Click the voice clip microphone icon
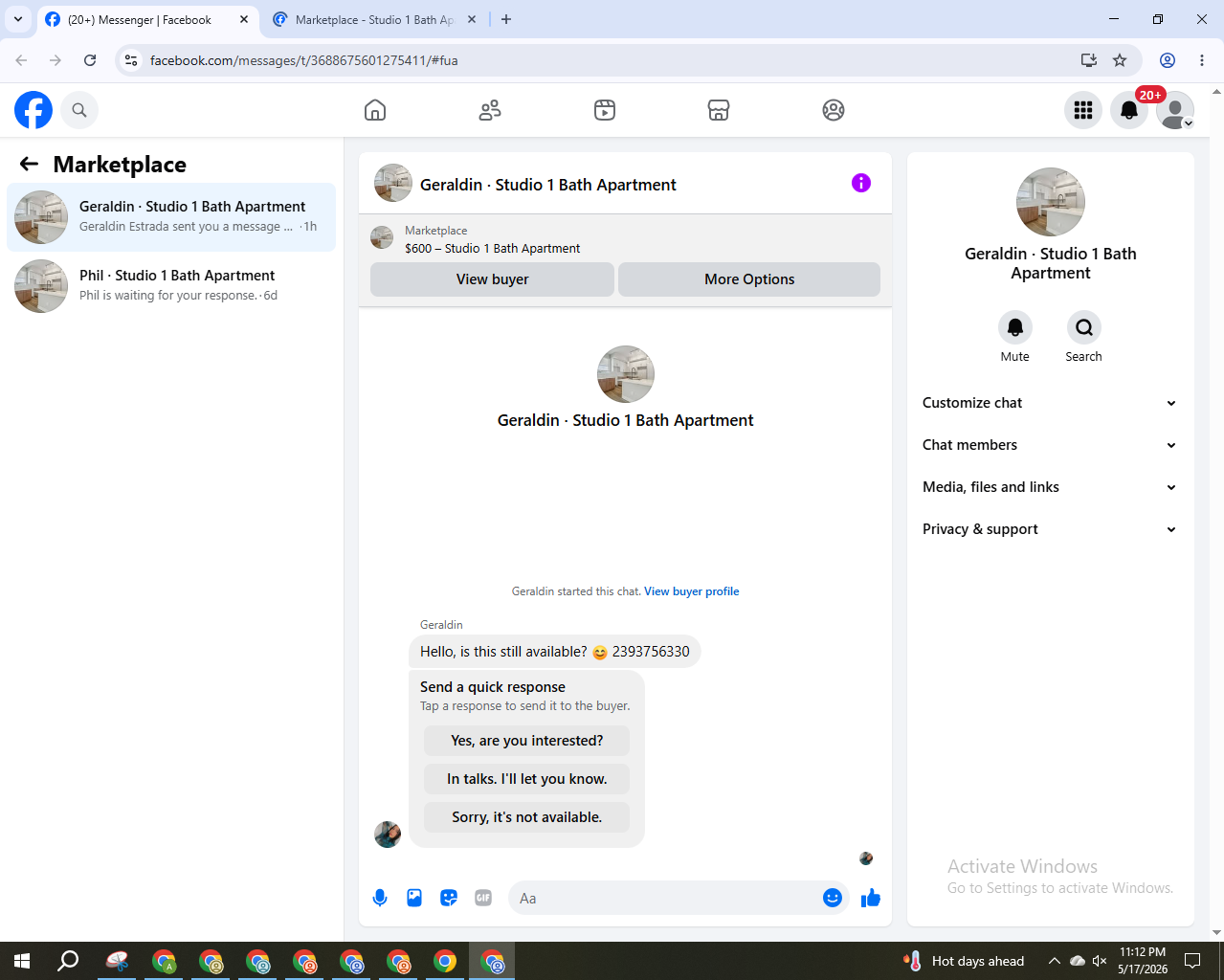This screenshot has height=980, width=1224. tap(380, 898)
